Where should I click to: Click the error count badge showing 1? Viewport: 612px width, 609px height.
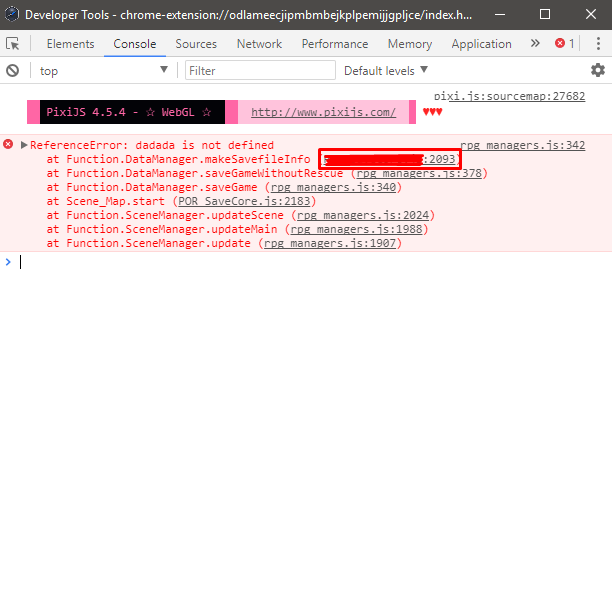(565, 43)
